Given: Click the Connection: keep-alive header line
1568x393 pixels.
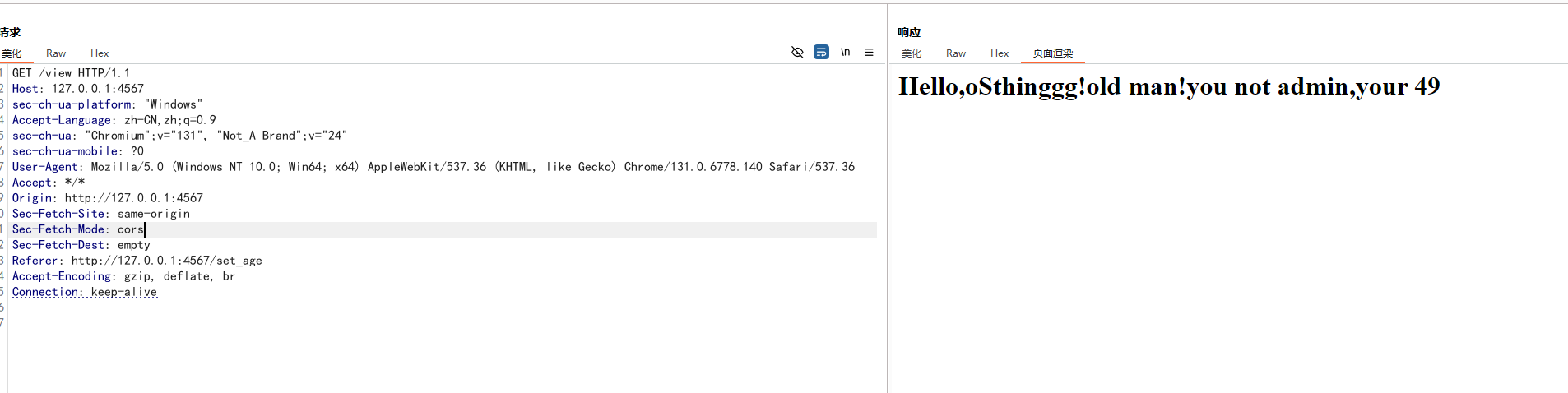Looking at the screenshot, I should [85, 292].
